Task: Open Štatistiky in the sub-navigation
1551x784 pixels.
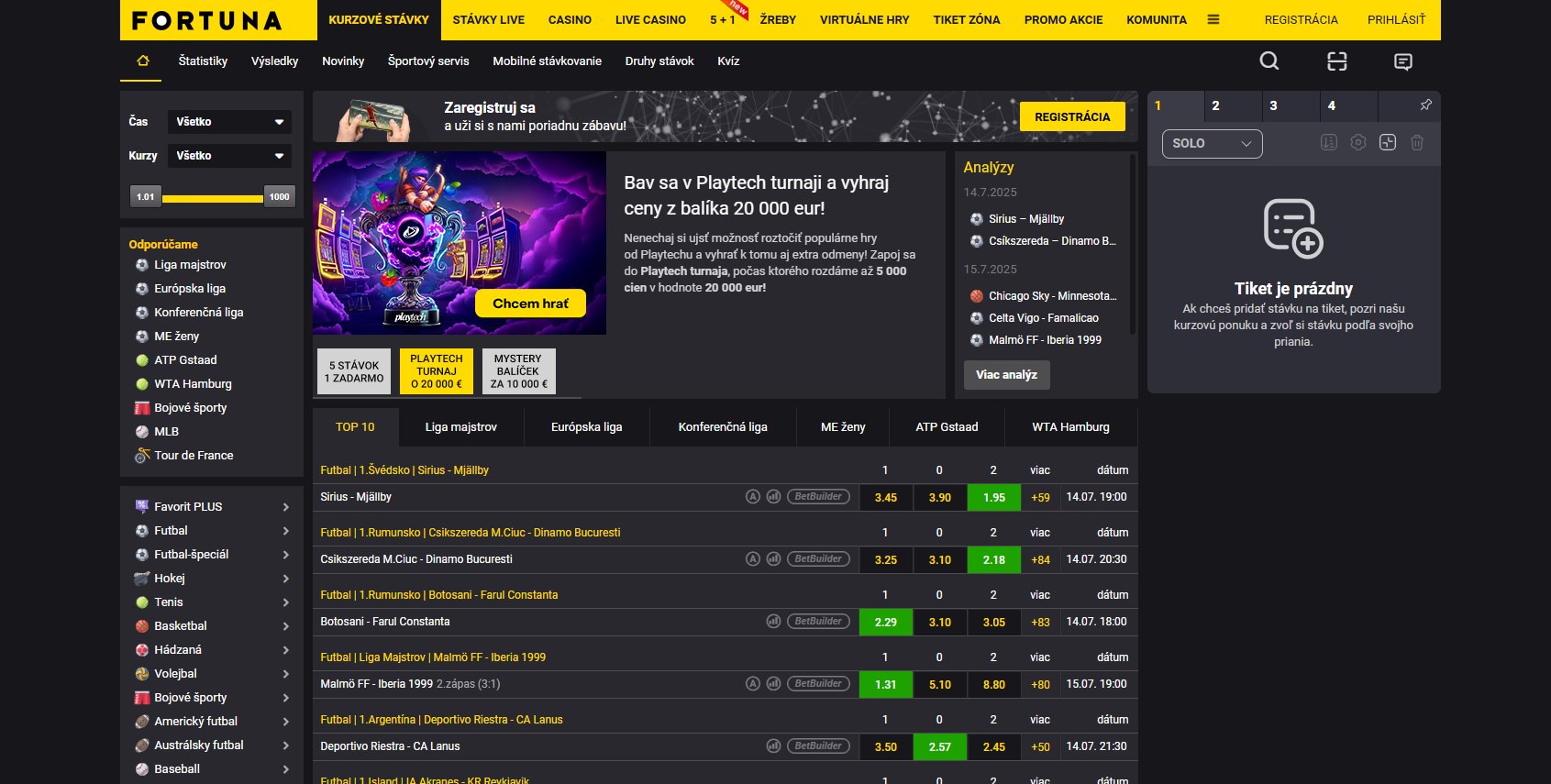Action: point(203,61)
